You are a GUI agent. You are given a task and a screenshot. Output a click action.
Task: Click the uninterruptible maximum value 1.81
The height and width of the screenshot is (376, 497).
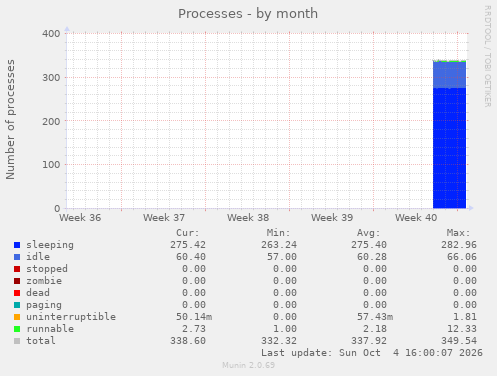465,317
